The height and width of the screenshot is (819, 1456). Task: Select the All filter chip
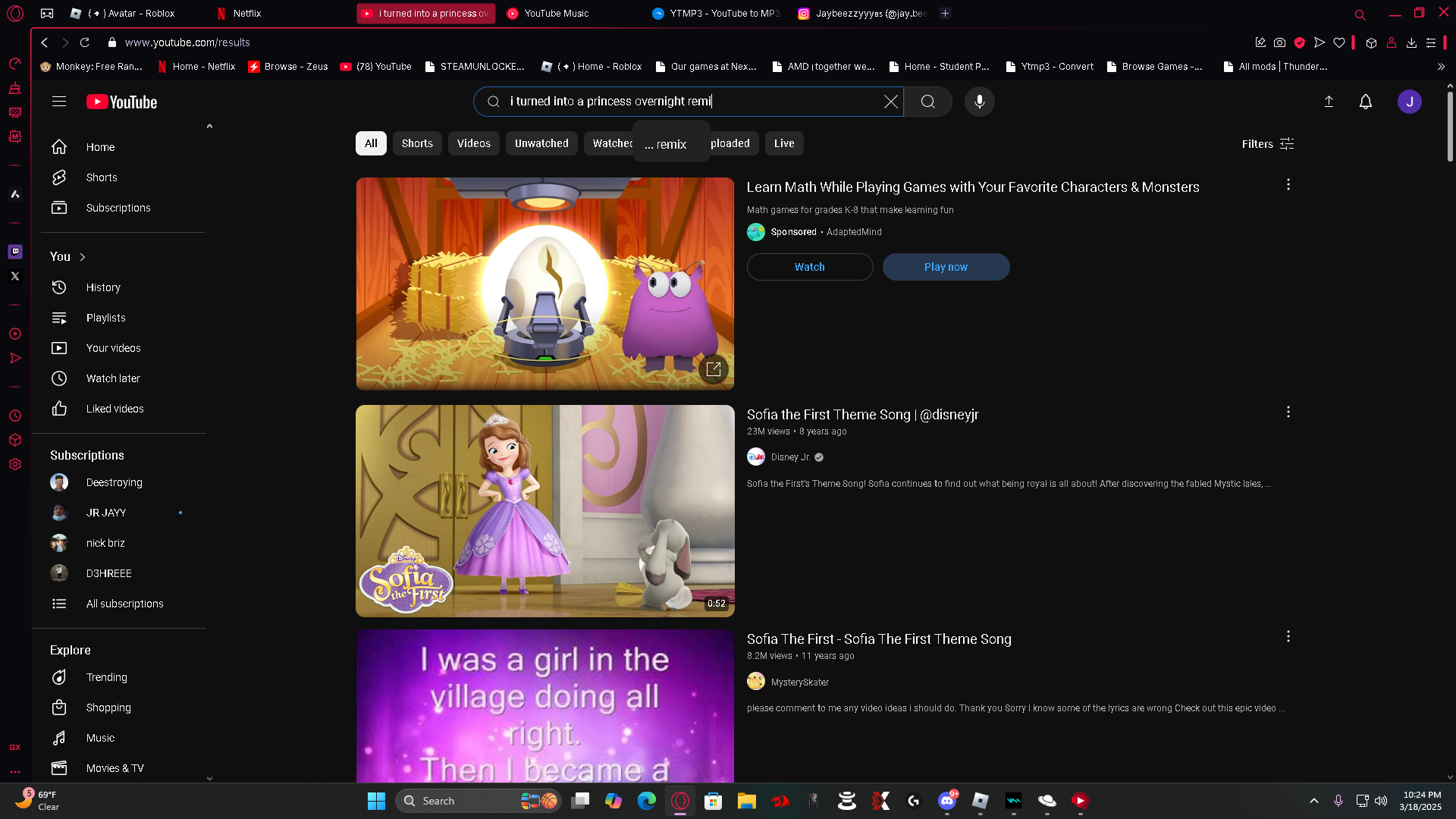[371, 143]
